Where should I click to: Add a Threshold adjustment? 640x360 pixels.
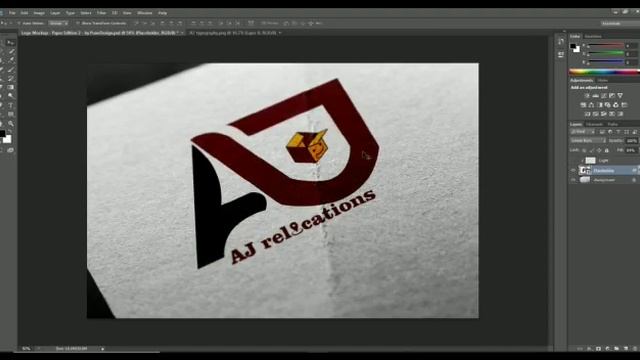point(604,114)
